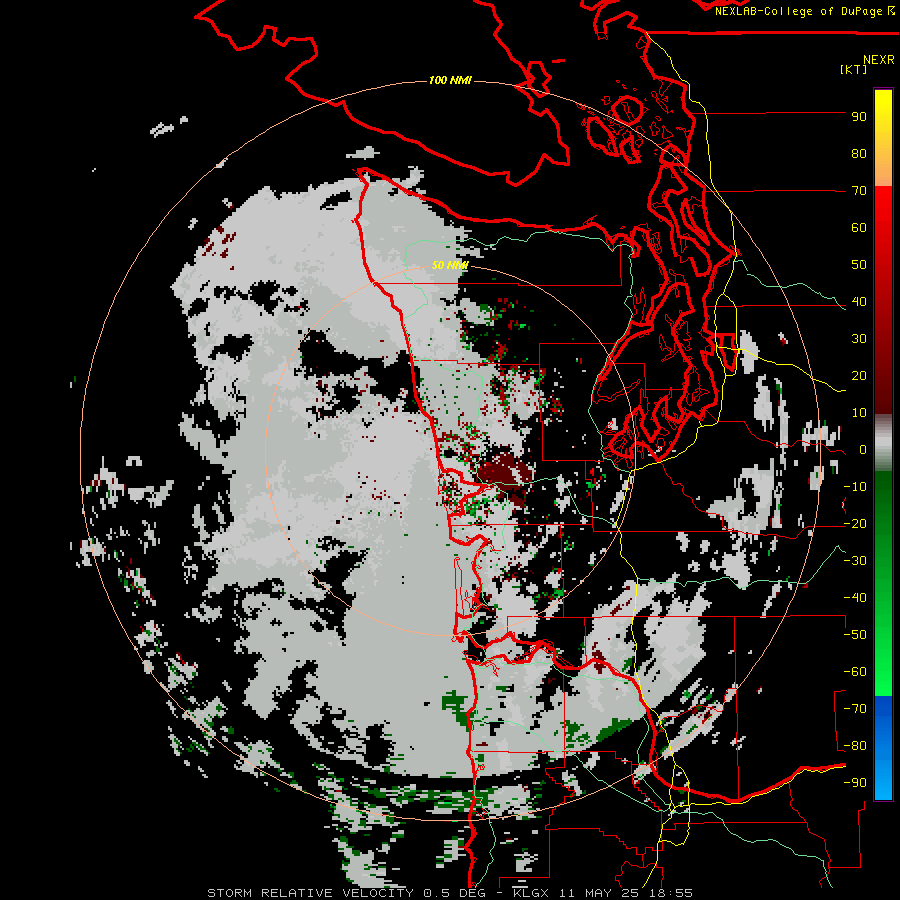Click the gray zero-velocity segment of color bar

[883, 443]
